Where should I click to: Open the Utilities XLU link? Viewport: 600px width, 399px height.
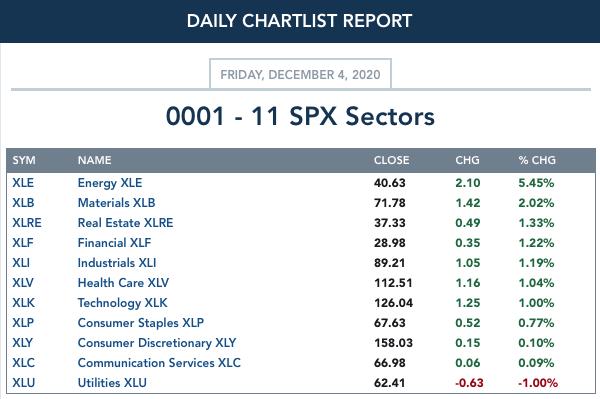pyautogui.click(x=112, y=383)
